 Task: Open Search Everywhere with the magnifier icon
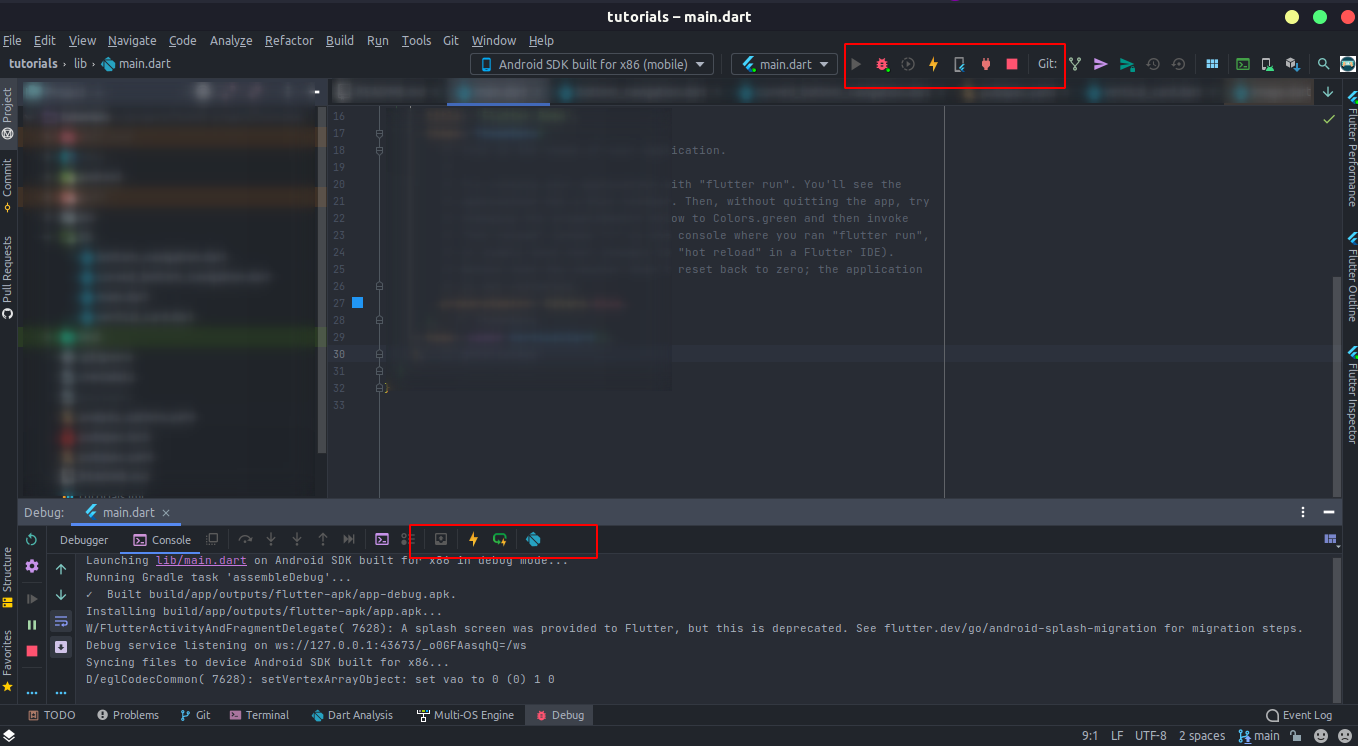(1322, 63)
